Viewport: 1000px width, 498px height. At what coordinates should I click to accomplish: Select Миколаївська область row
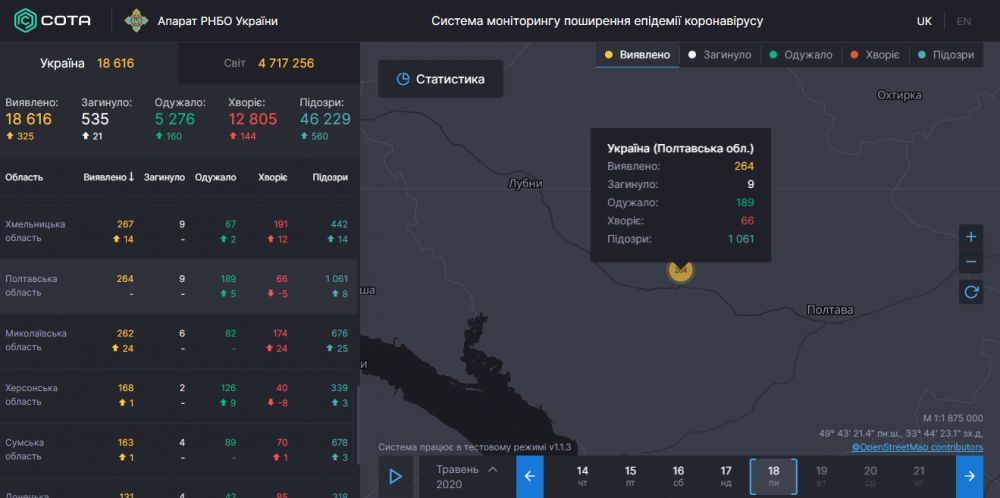coord(179,341)
